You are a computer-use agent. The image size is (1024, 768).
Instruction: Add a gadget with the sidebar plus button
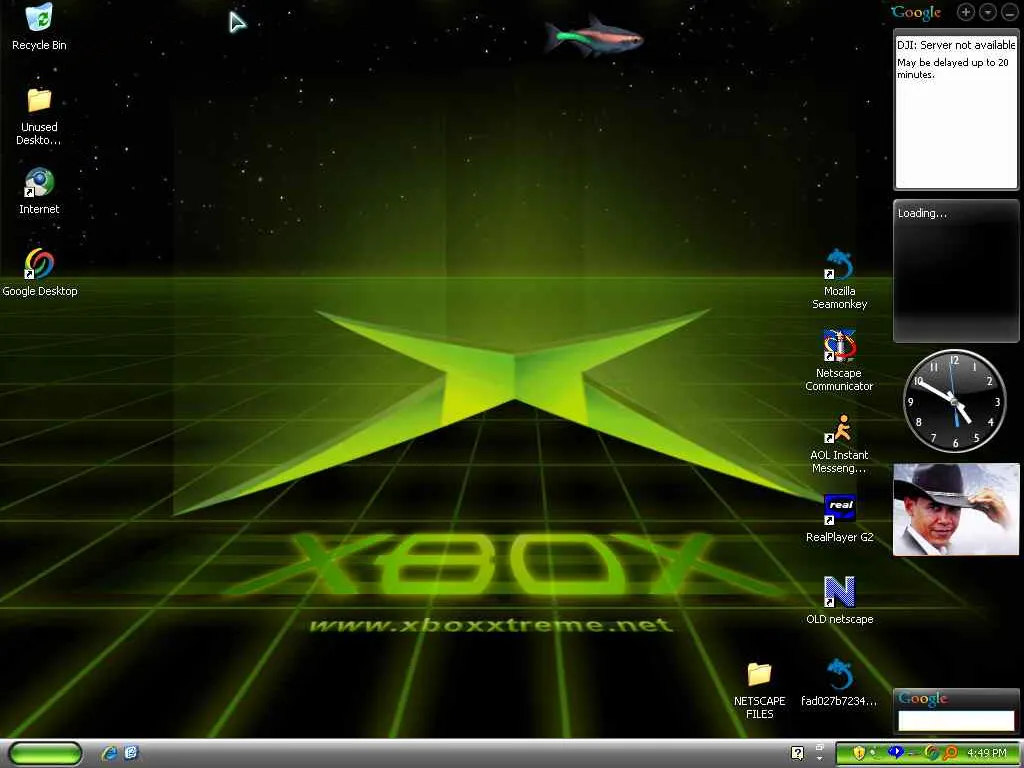point(966,12)
